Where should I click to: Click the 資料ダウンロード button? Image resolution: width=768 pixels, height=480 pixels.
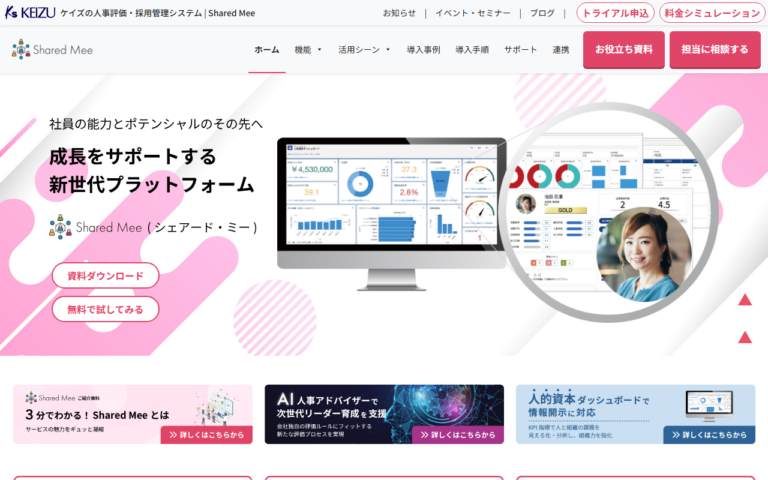[x=105, y=275]
